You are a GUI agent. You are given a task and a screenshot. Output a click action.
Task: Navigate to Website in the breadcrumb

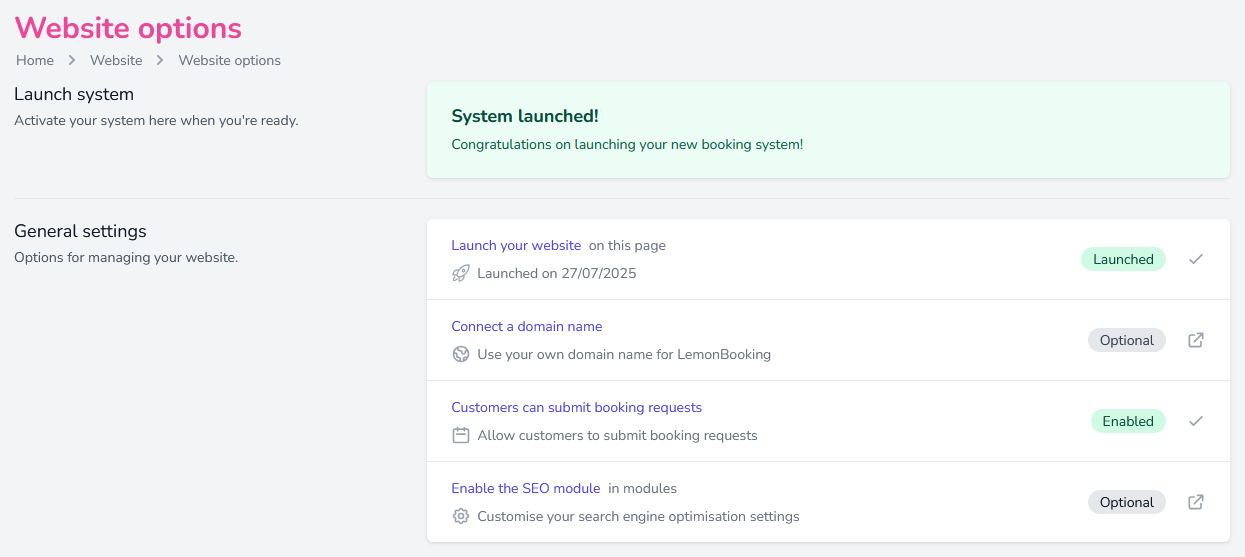pyautogui.click(x=116, y=60)
